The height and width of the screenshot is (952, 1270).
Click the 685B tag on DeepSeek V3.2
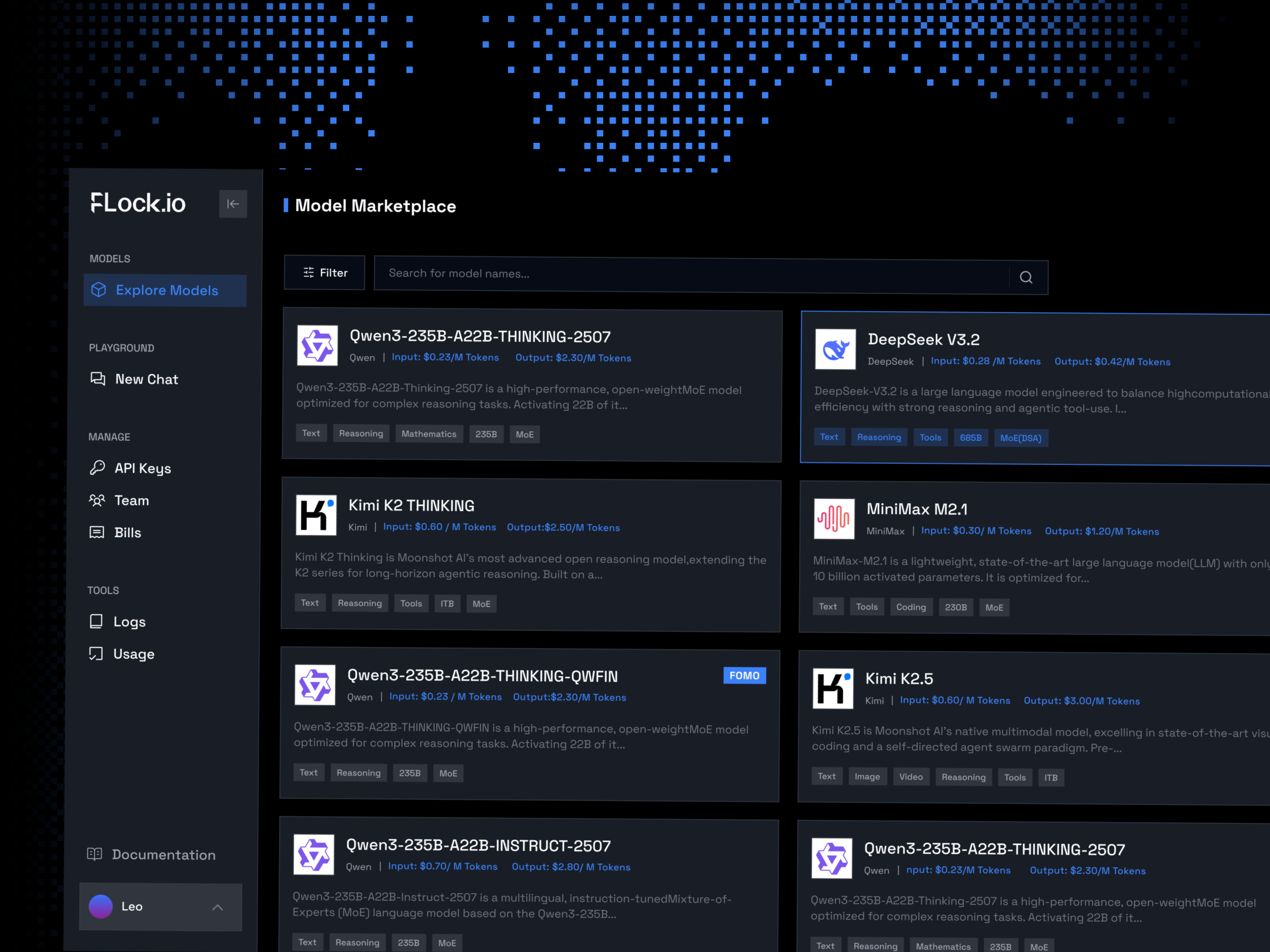coord(971,438)
